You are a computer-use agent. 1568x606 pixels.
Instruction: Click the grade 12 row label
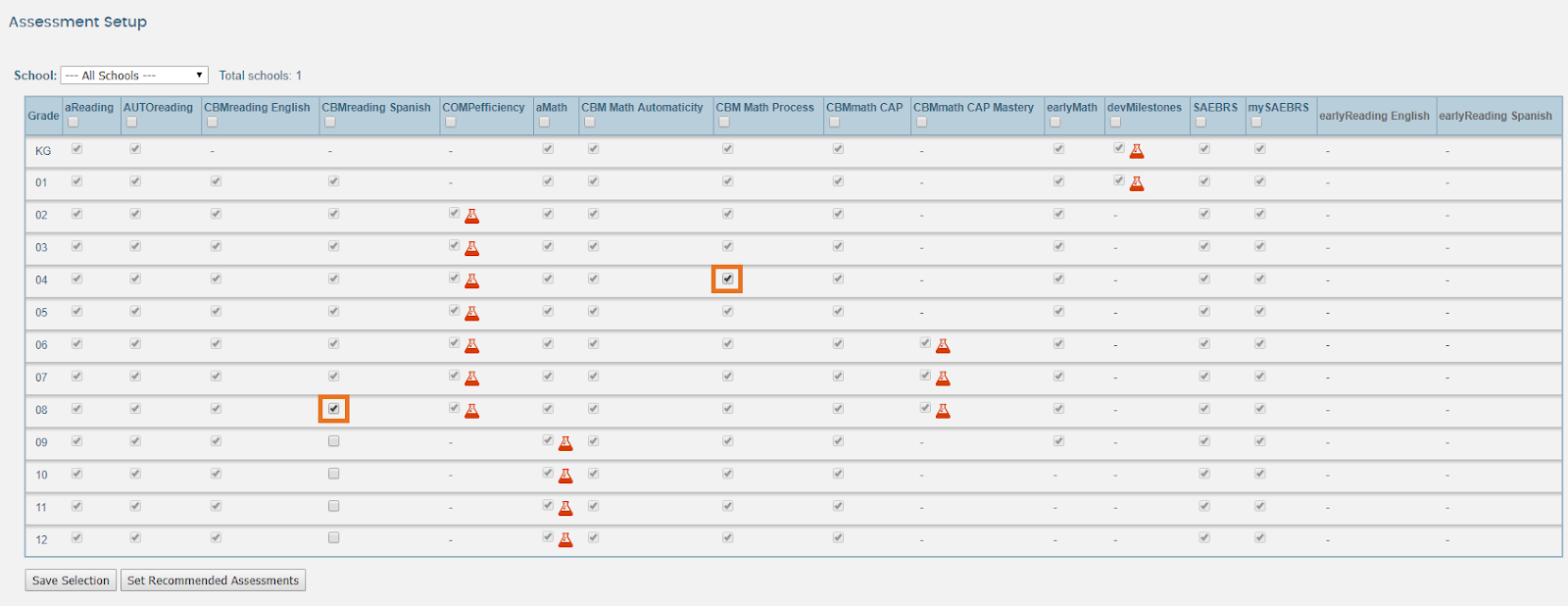click(41, 540)
